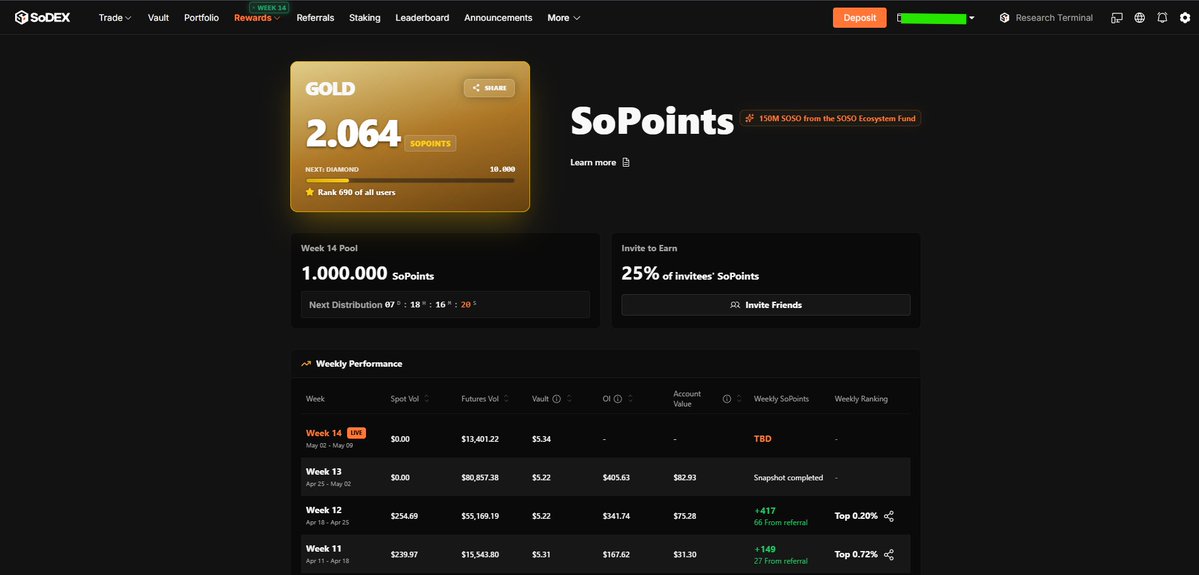The image size is (1199, 575).
Task: Click the Weekly Performance trend icon
Action: pos(306,364)
